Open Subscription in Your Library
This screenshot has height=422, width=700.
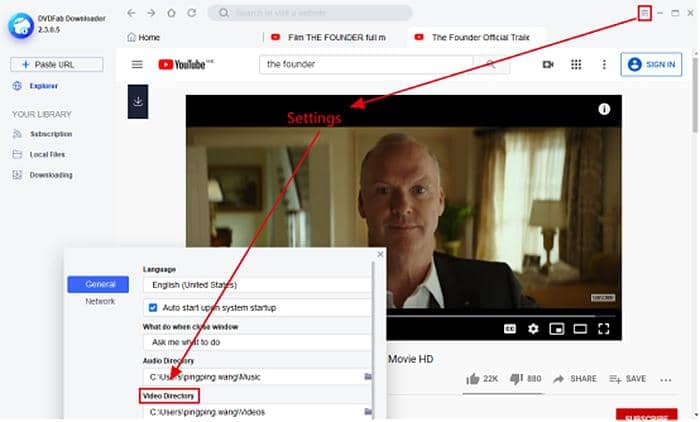tap(42, 134)
